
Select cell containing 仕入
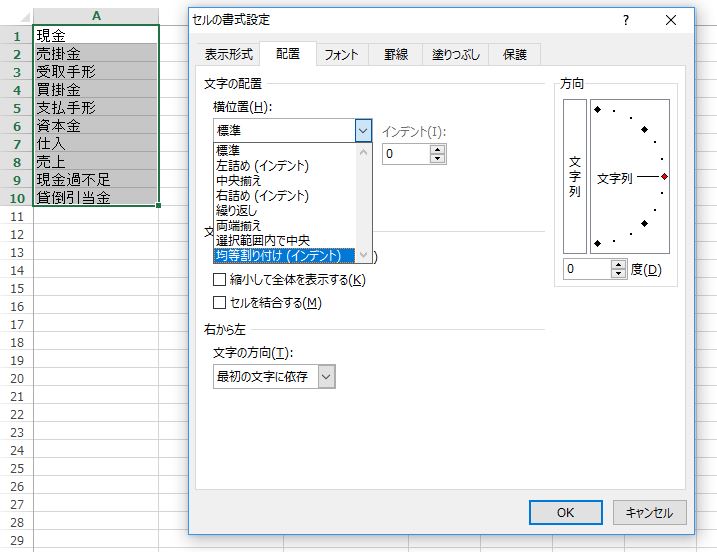(96, 143)
